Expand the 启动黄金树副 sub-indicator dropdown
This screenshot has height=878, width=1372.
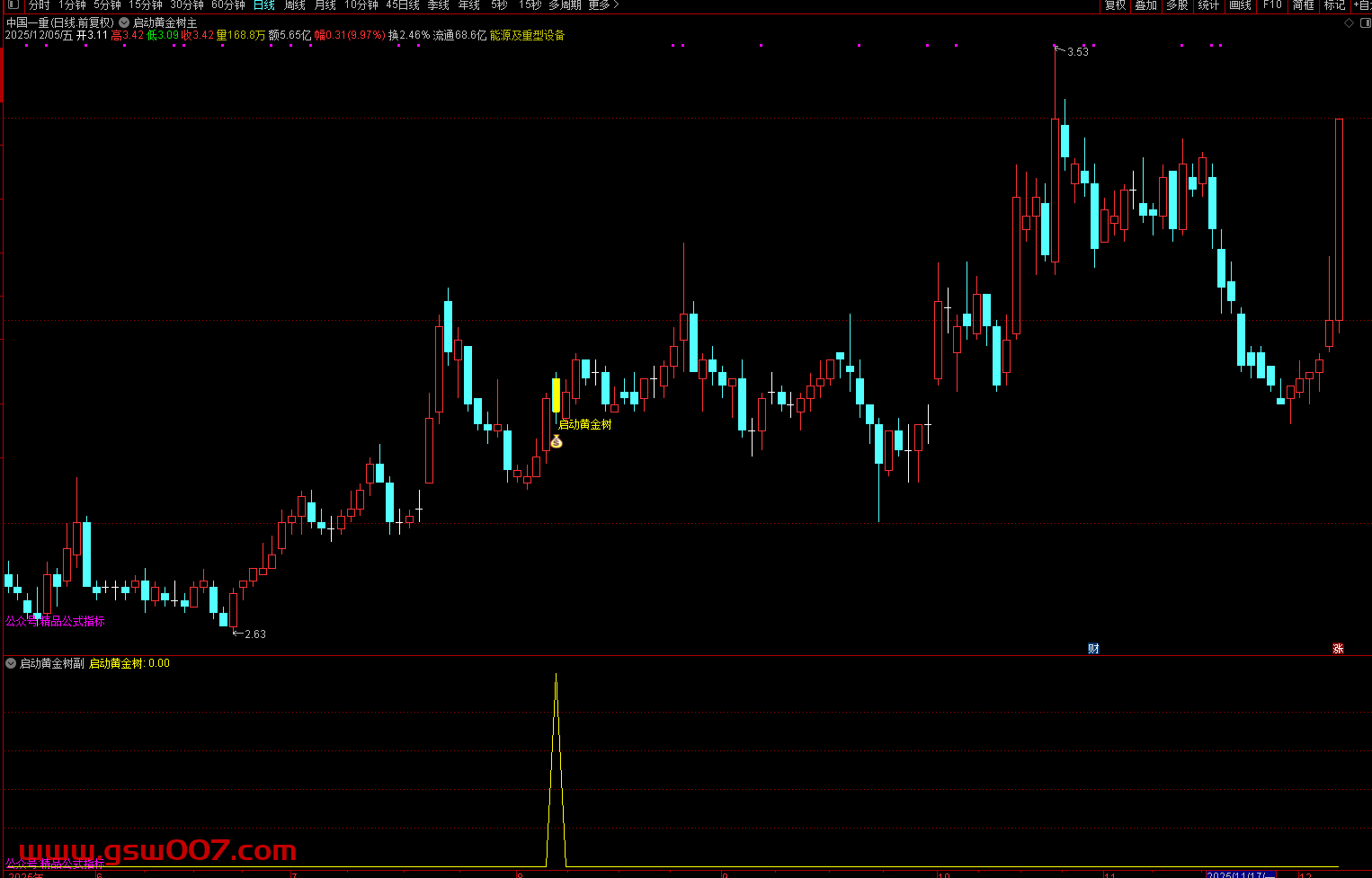11,663
